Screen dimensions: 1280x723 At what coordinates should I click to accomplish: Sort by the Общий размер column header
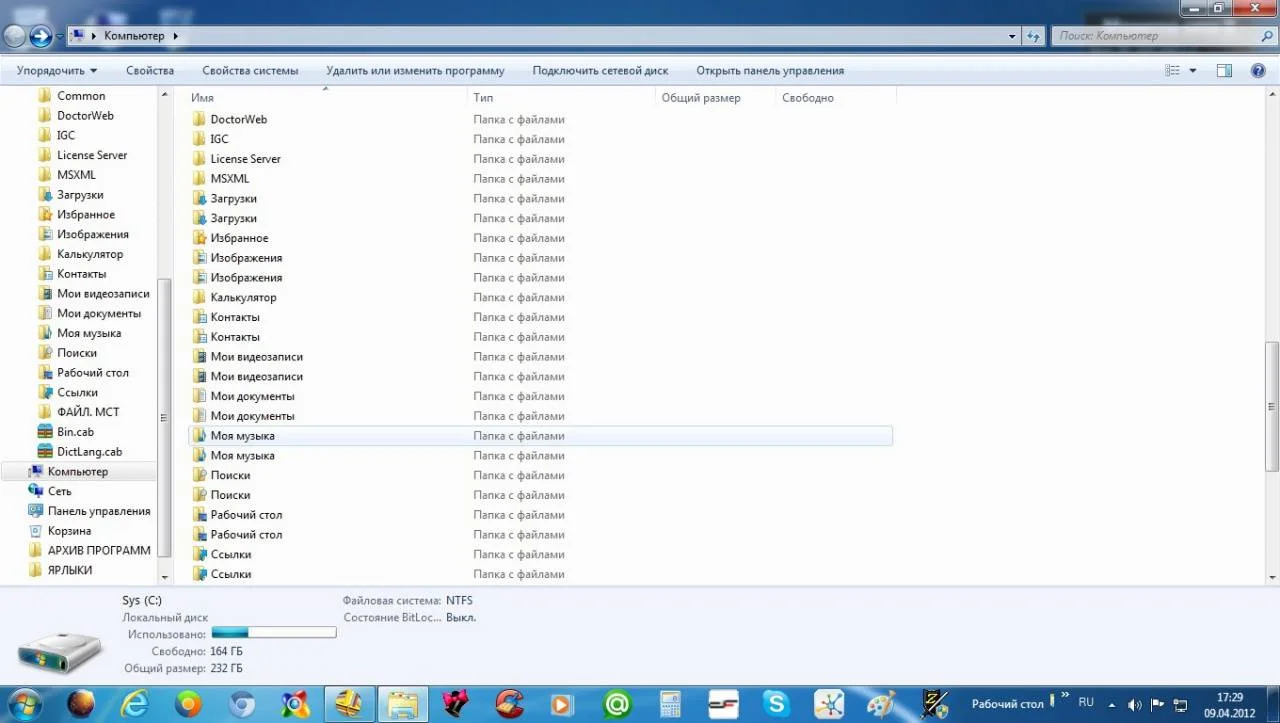click(x=715, y=98)
